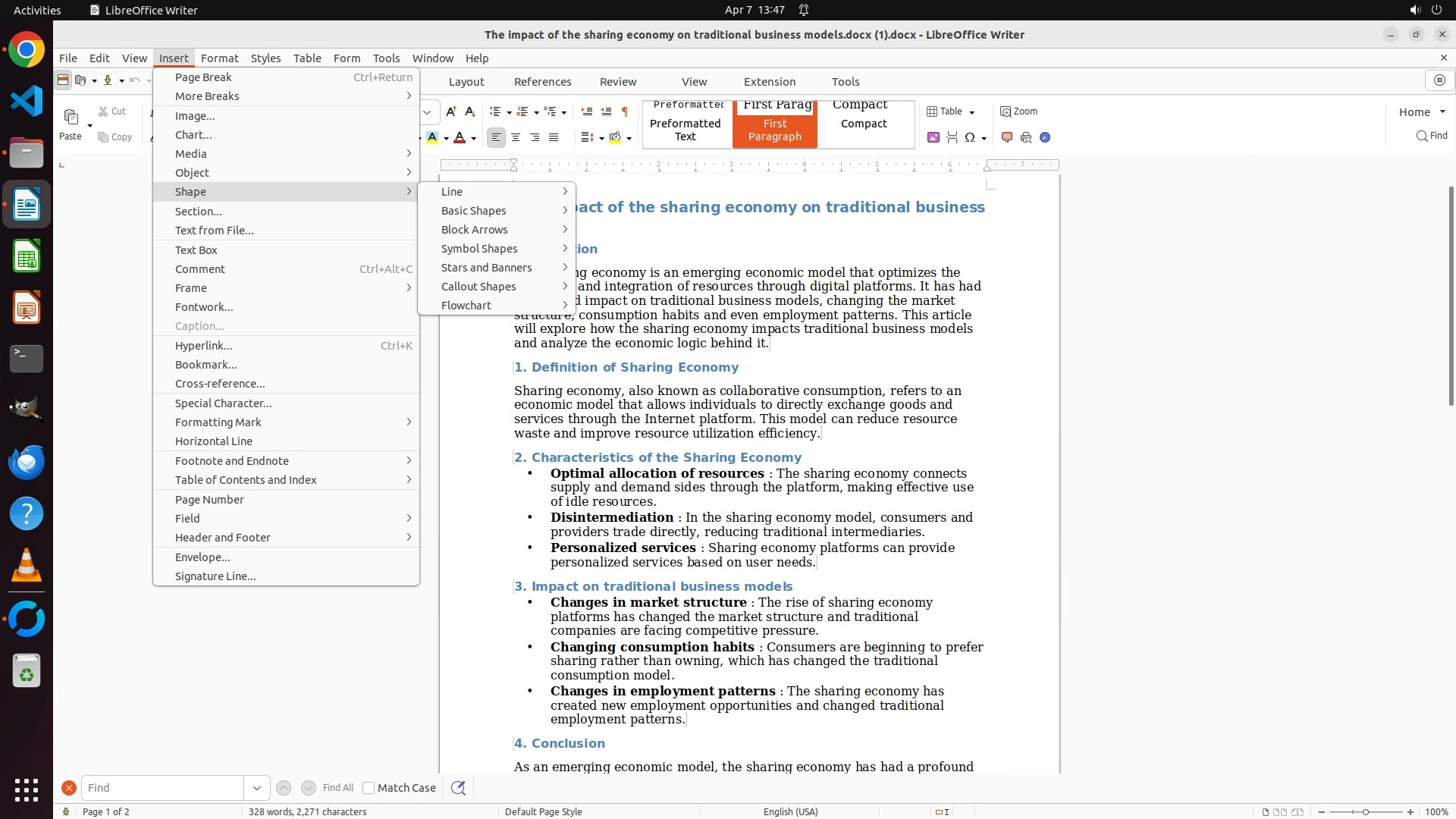1456x819 pixels.
Task: Click into the Find text field
Action: (163, 788)
